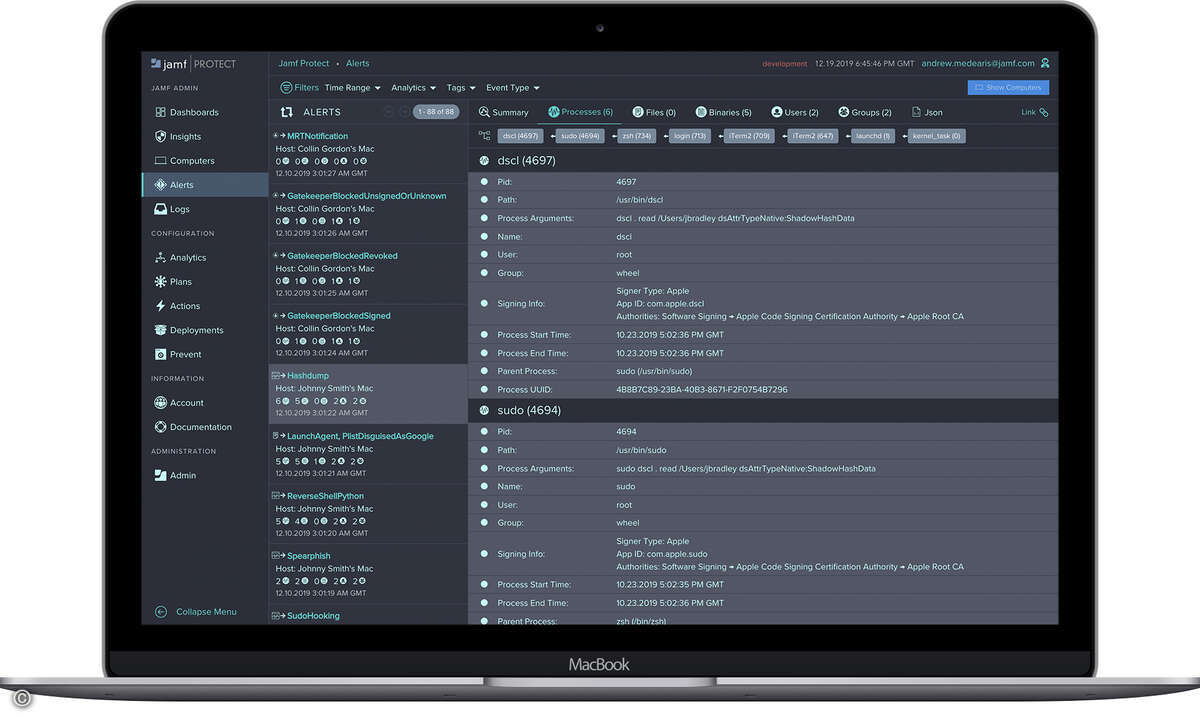The image size is (1200, 720).
Task: Select the login (713) process chip
Action: pyautogui.click(x=690, y=136)
